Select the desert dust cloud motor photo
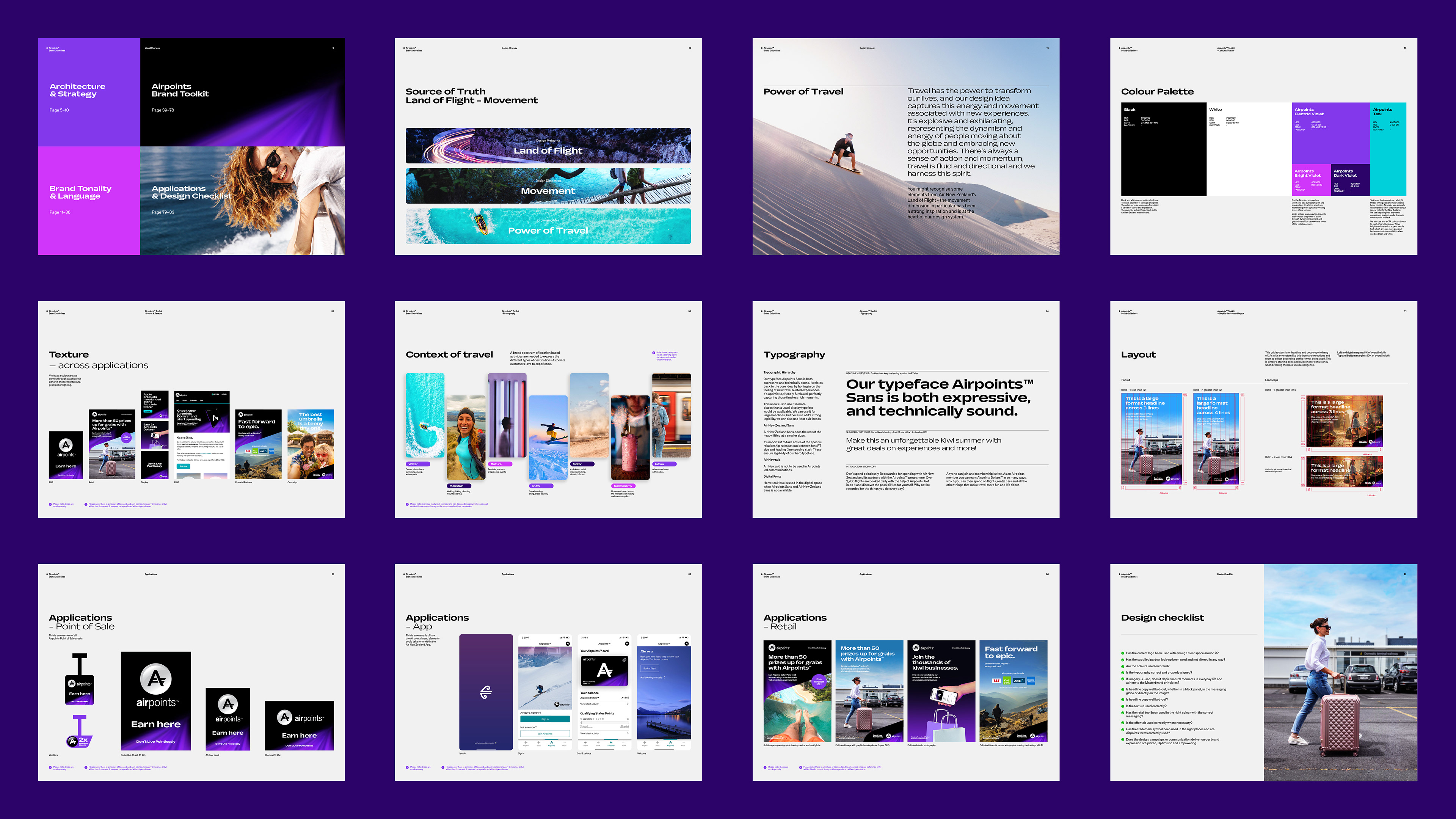The height and width of the screenshot is (819, 1456). point(589,416)
